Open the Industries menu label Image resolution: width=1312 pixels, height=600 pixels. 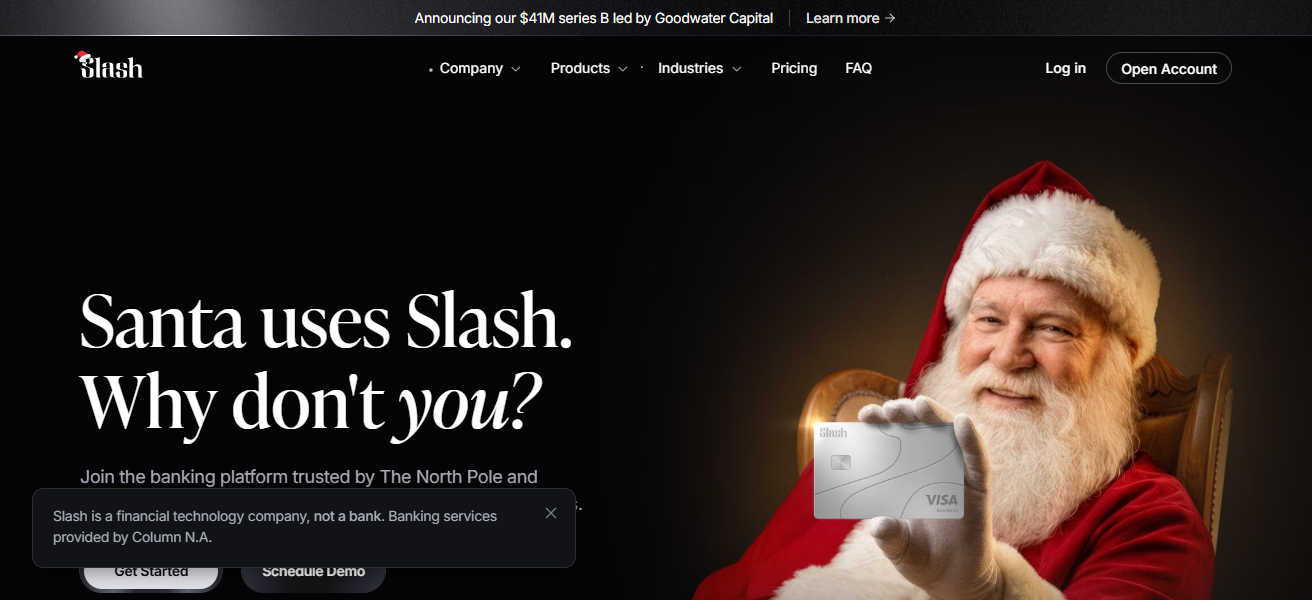690,68
